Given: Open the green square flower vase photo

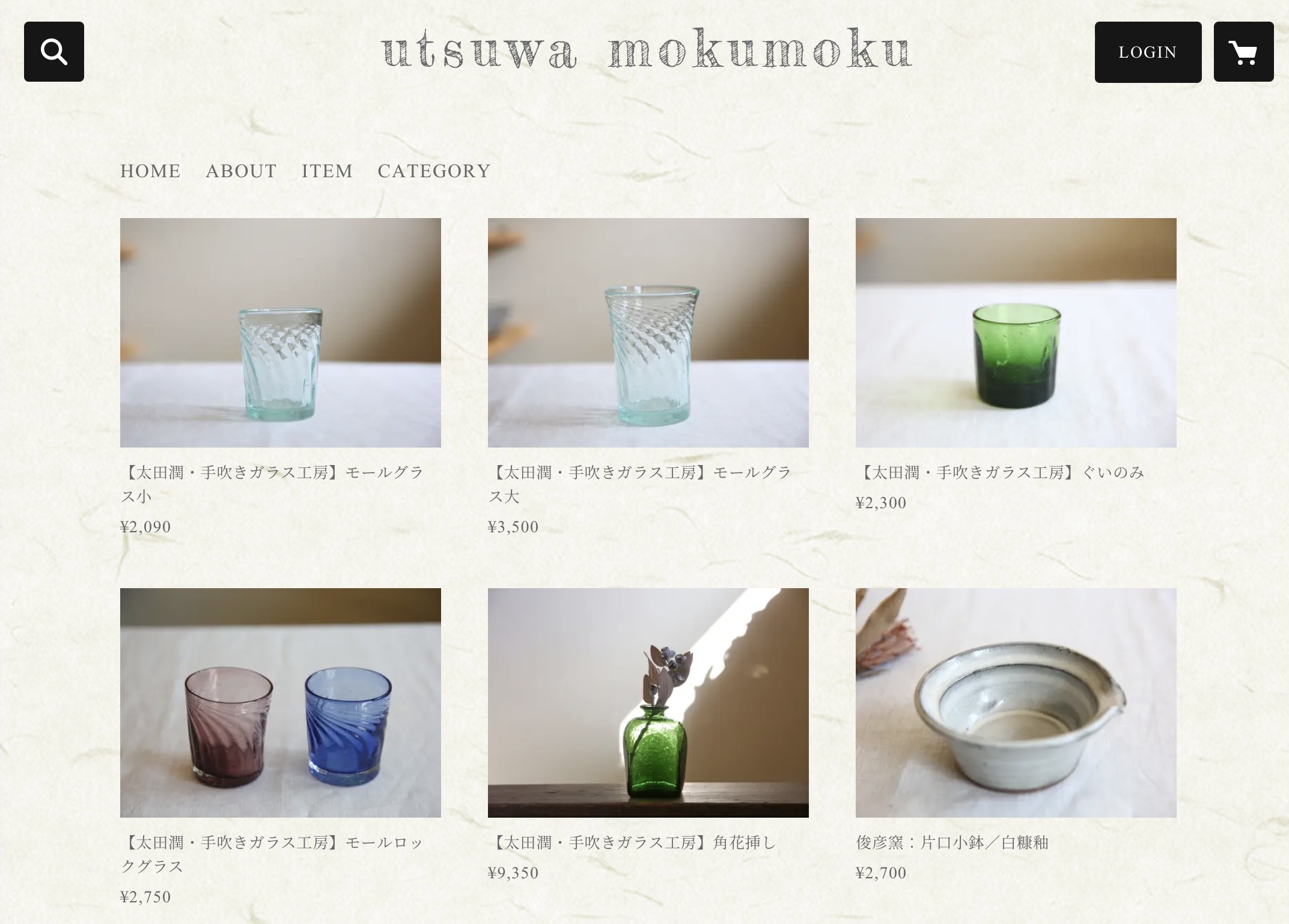Looking at the screenshot, I should [648, 703].
